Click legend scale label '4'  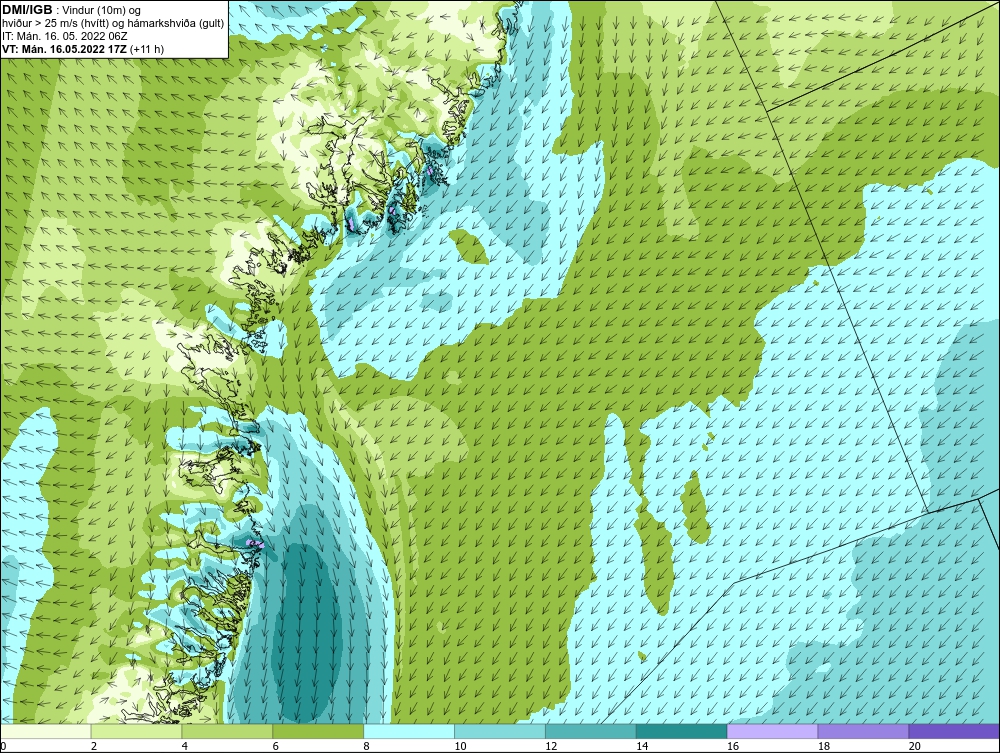[x=185, y=746]
